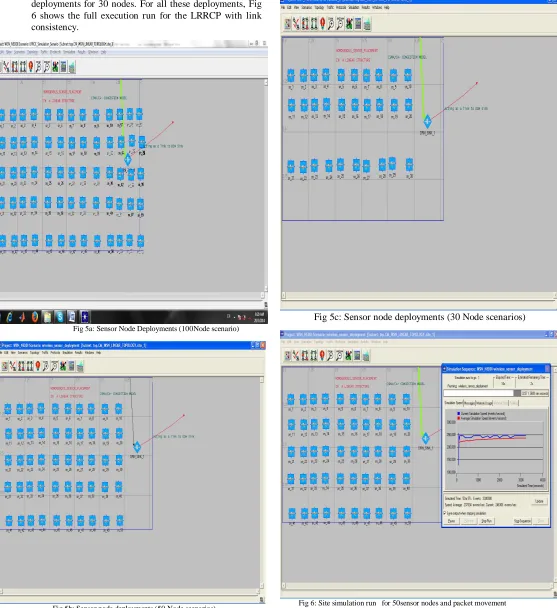This screenshot has height=608, width=557.
Task: Click Stop Run button in simulation dialog
Action: [486, 521]
